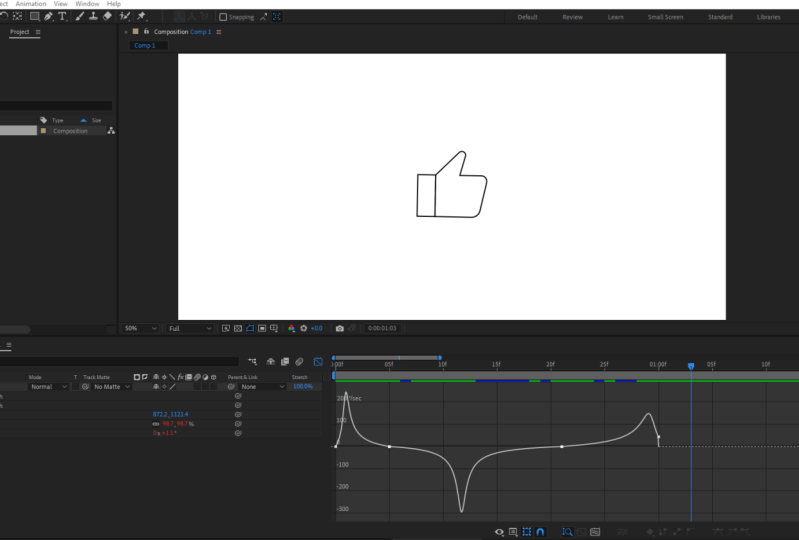Show channel and color management settings
This screenshot has width=799, height=540.
click(x=291, y=328)
